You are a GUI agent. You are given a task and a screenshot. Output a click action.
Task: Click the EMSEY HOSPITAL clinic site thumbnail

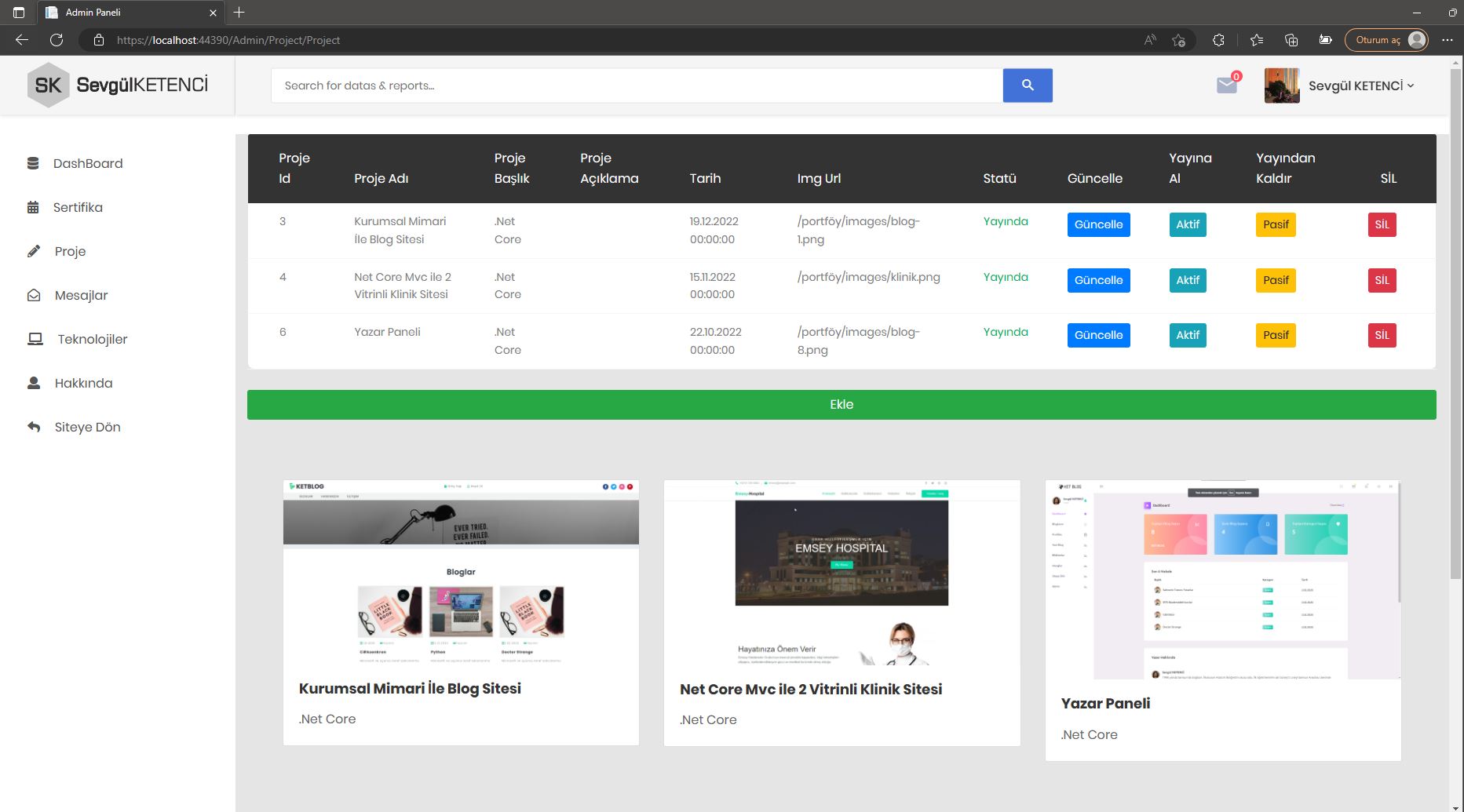tap(842, 573)
